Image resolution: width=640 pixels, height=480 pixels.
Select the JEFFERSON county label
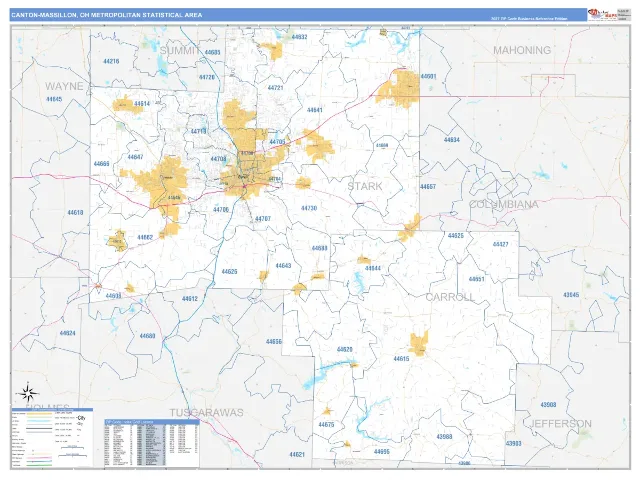[560, 424]
